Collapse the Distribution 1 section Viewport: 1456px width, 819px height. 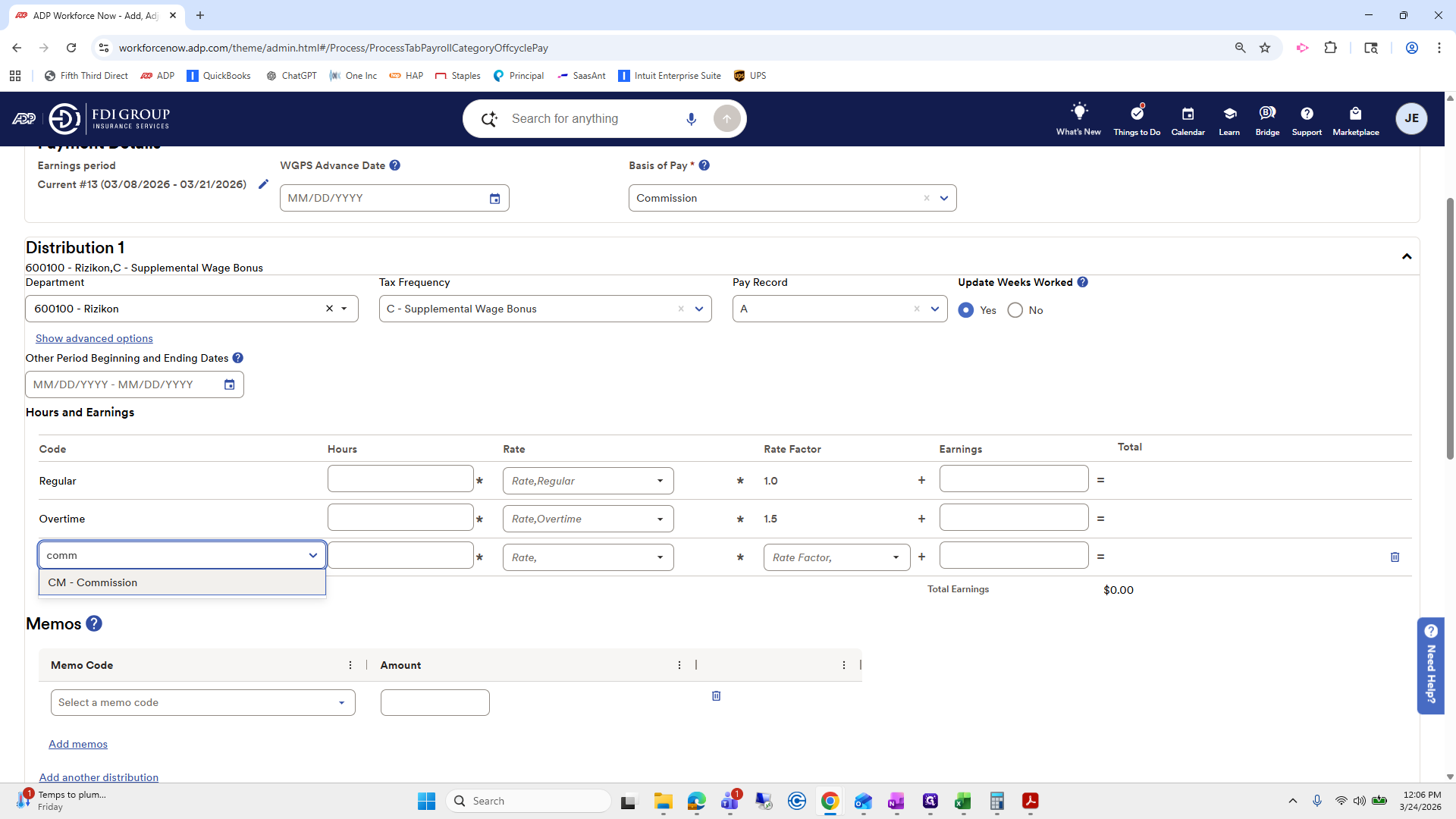(1407, 256)
